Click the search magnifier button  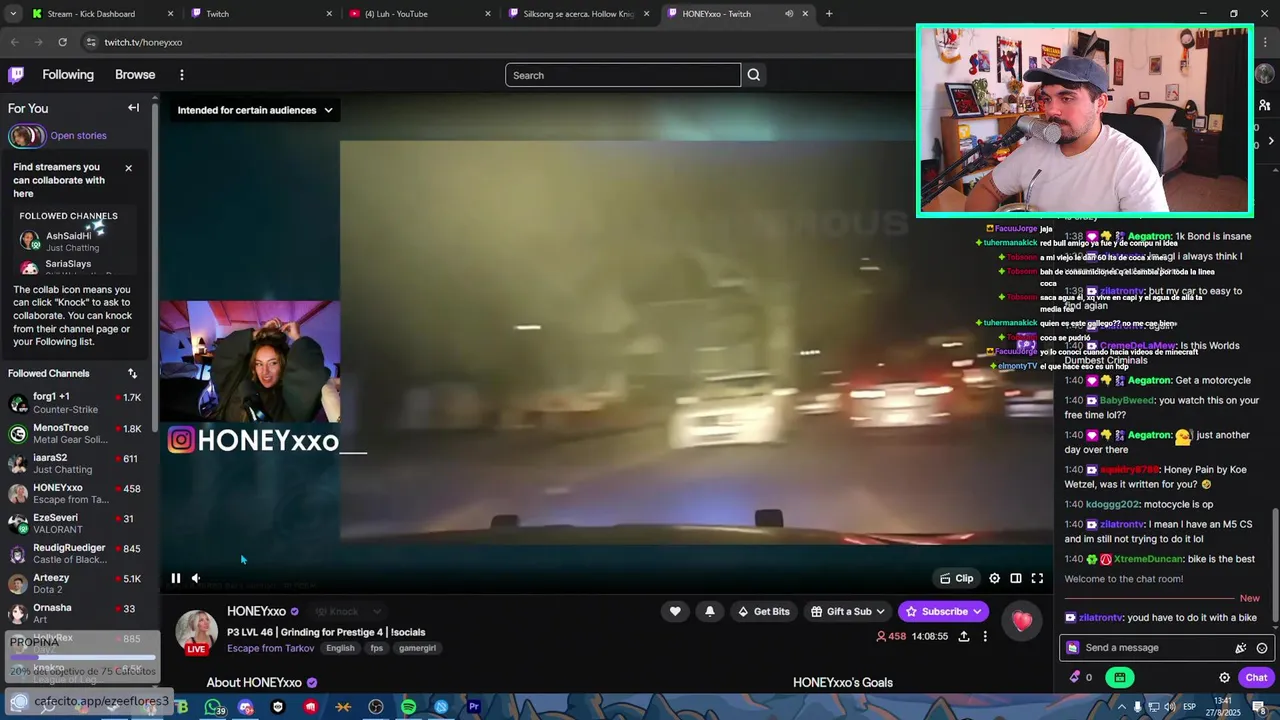[x=754, y=75]
